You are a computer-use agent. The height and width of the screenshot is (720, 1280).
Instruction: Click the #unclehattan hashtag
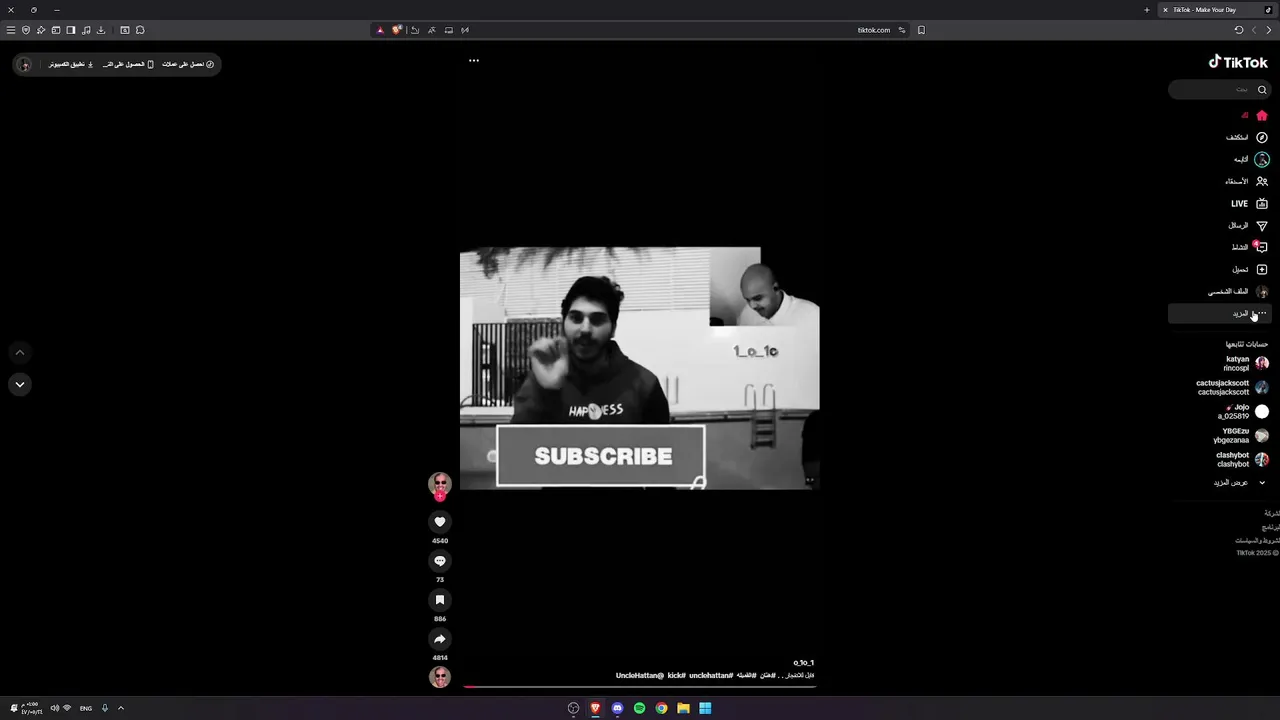(711, 676)
